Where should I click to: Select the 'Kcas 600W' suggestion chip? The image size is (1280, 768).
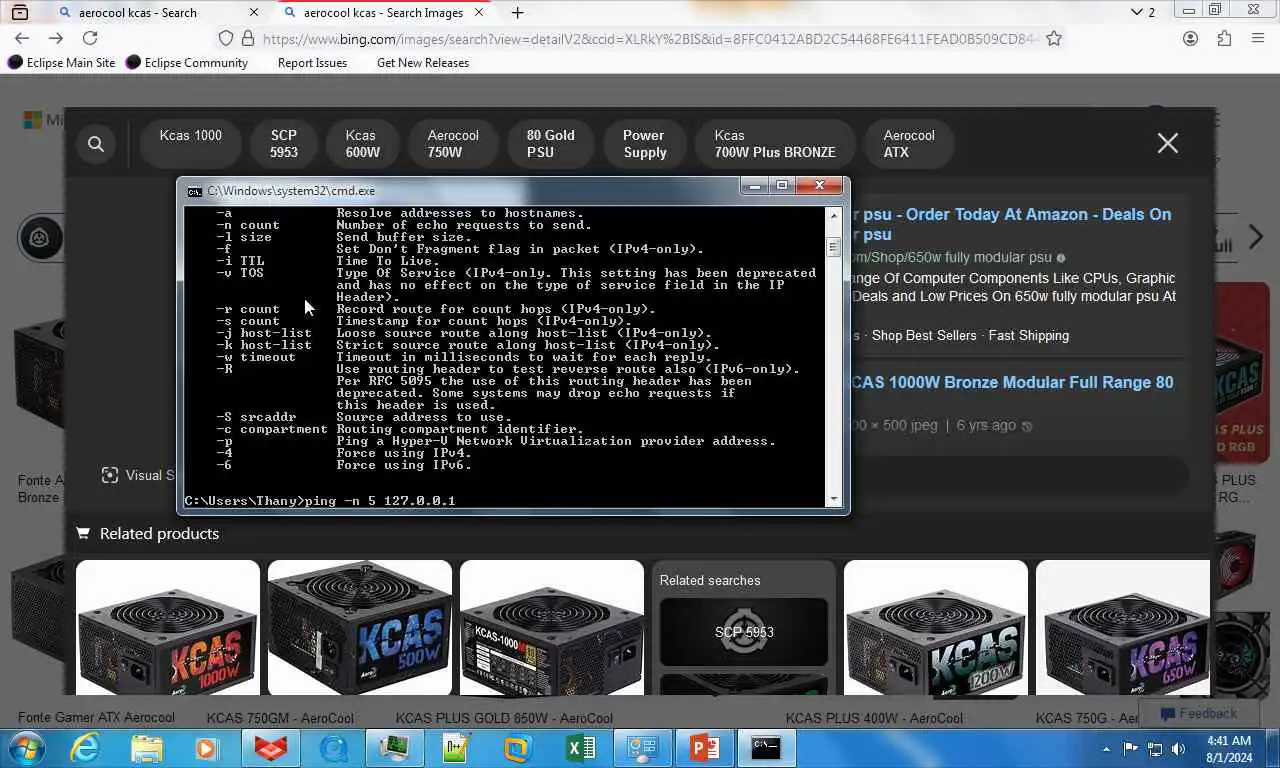click(x=363, y=144)
